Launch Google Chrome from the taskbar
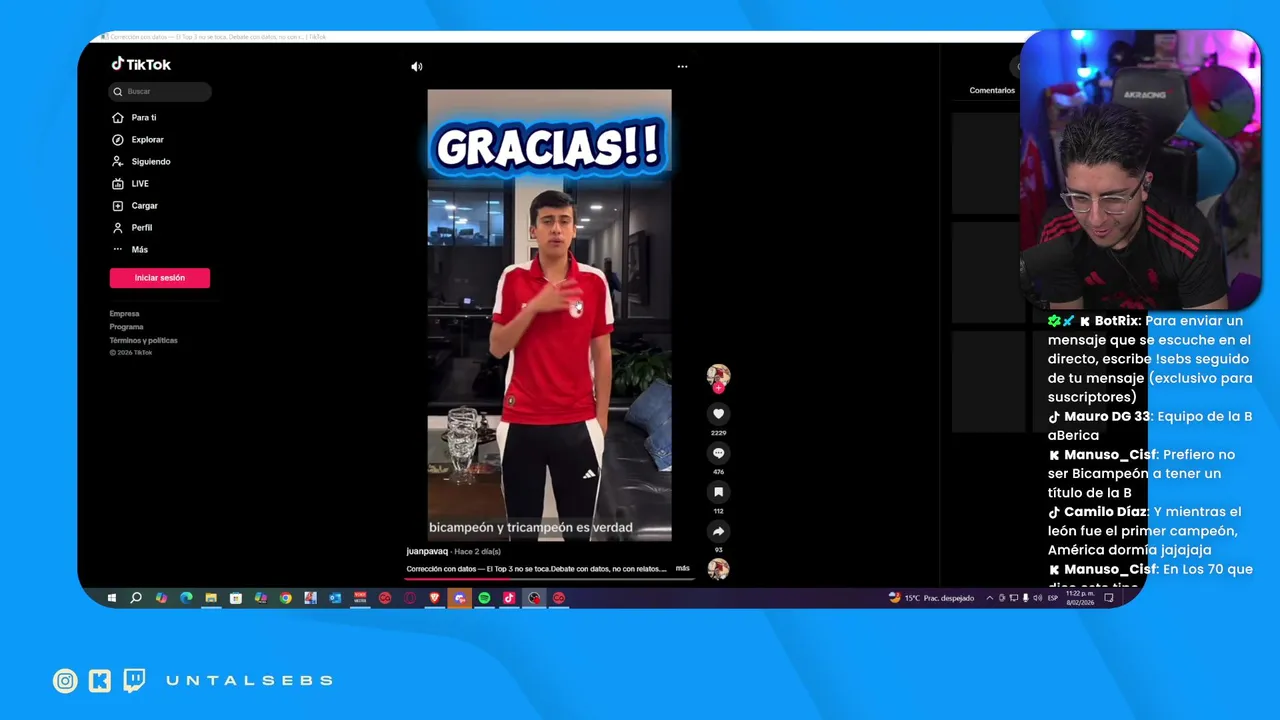Screen dimensions: 1280x720 [x=285, y=598]
